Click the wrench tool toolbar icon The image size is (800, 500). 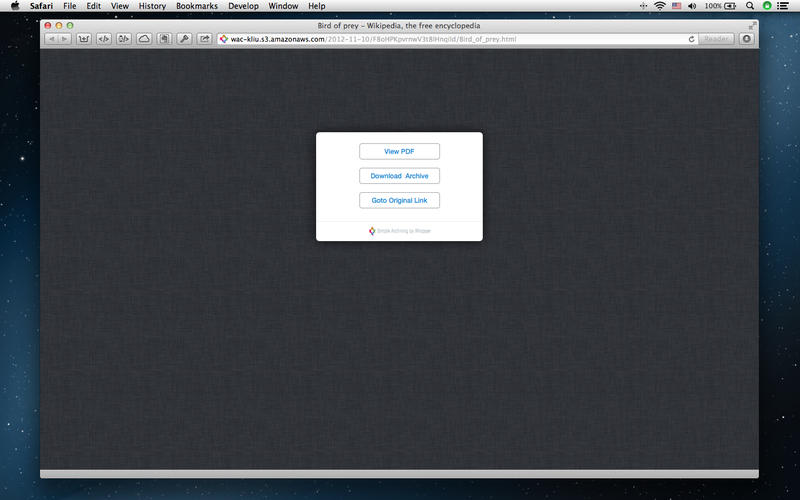[x=184, y=39]
